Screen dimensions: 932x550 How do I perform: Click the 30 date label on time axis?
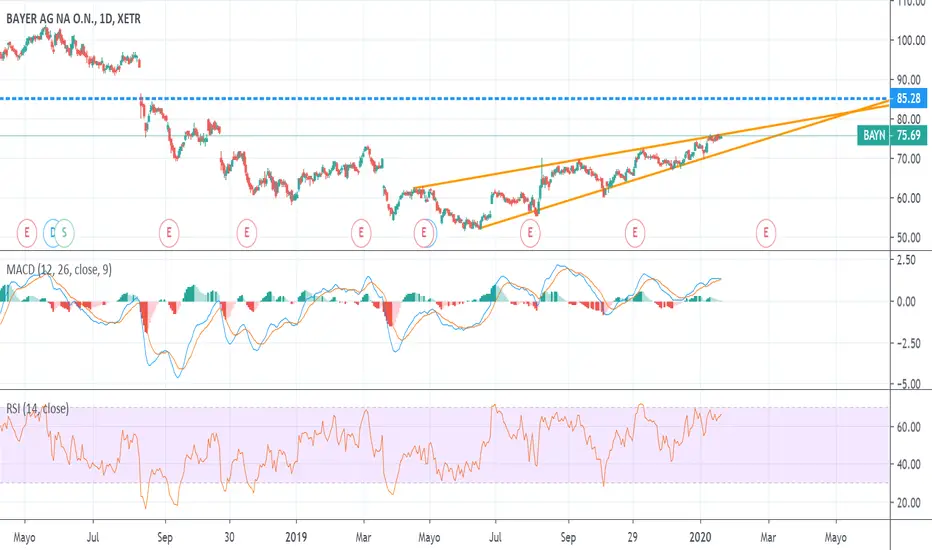point(229,538)
